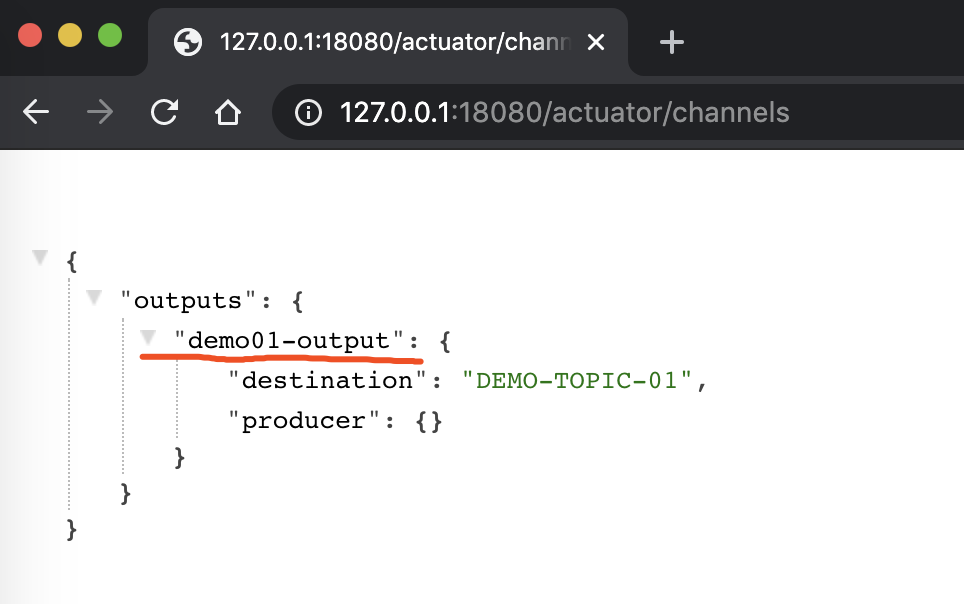This screenshot has width=964, height=604.
Task: Close the 127.0.0.1:18080 tab
Action: 596,43
